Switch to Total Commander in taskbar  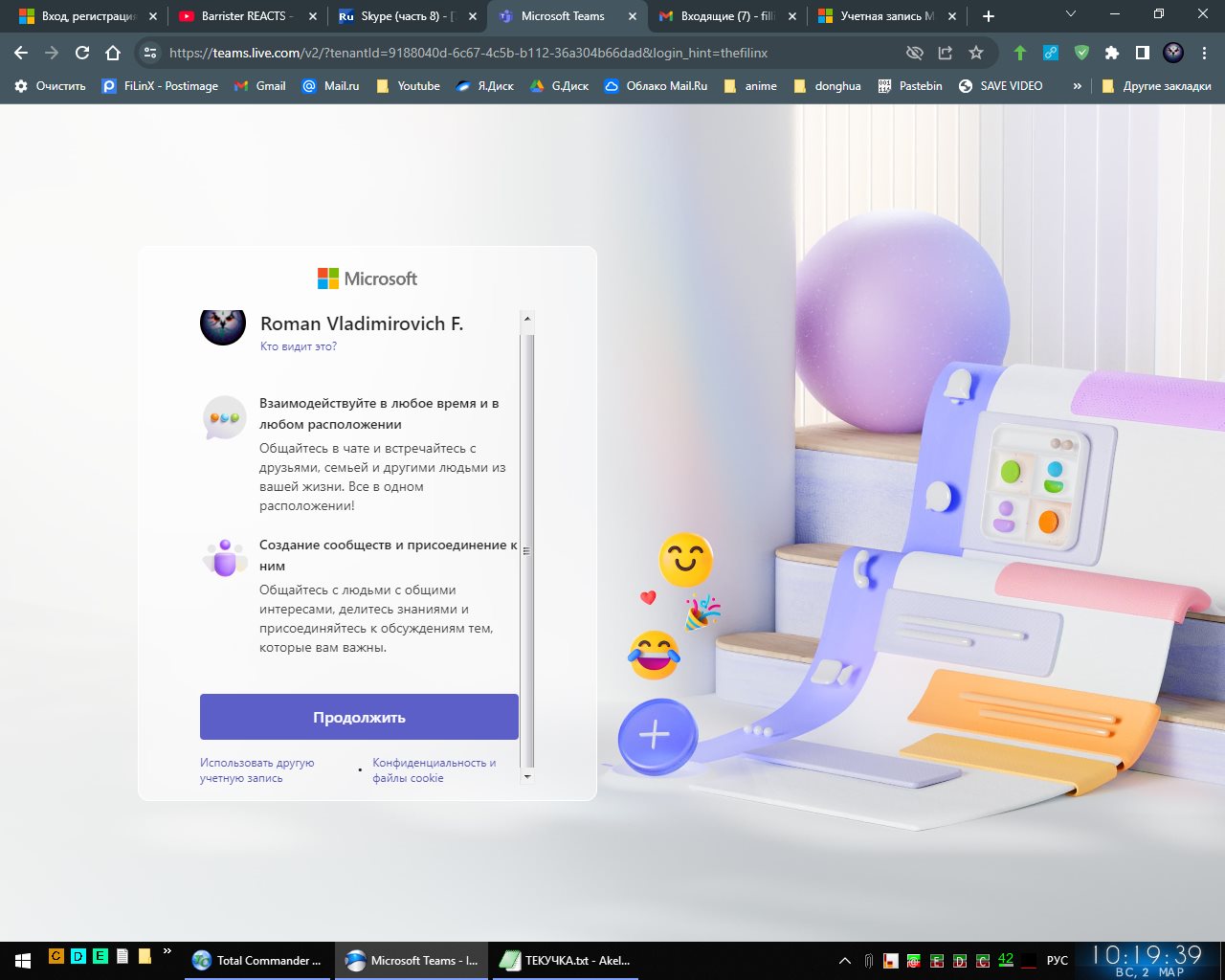click(x=256, y=960)
